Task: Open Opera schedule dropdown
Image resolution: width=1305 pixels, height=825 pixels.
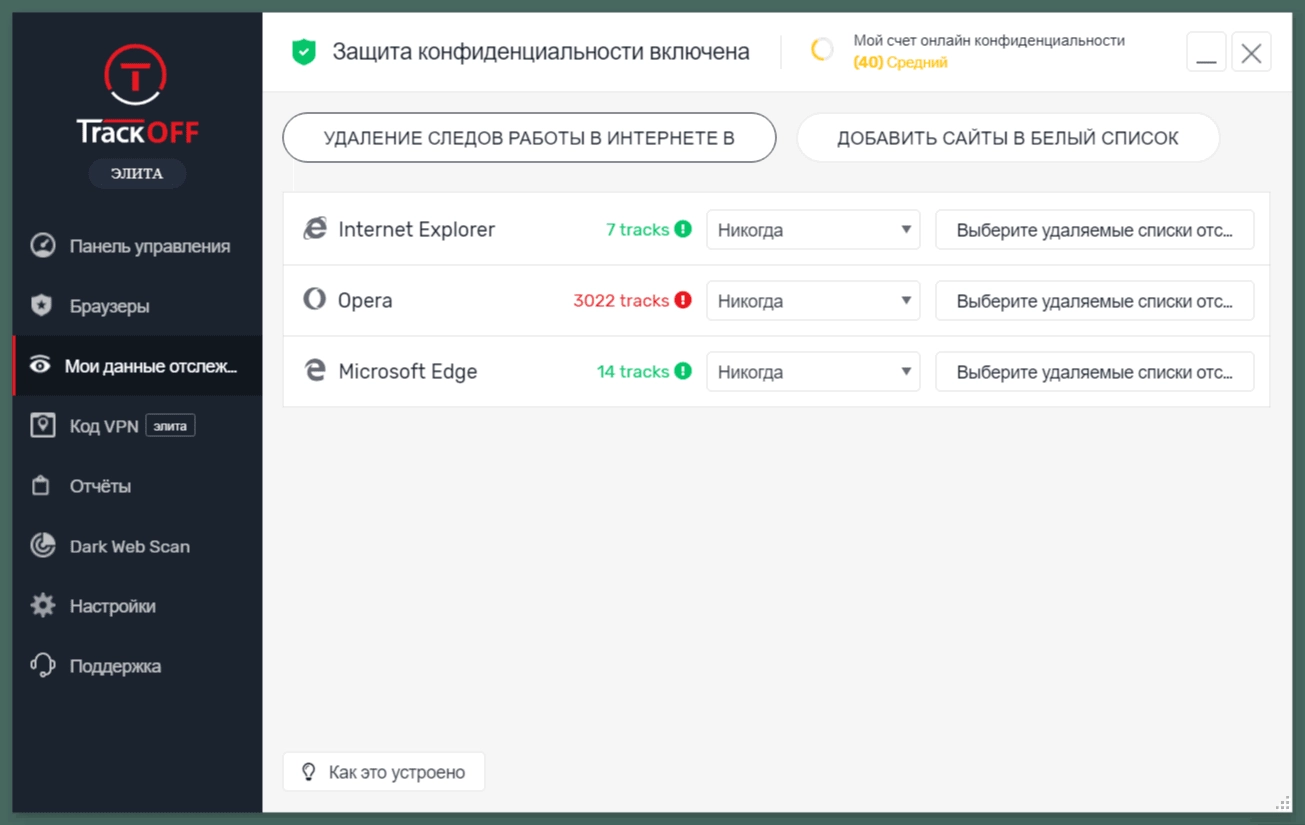Action: pyautogui.click(x=813, y=301)
